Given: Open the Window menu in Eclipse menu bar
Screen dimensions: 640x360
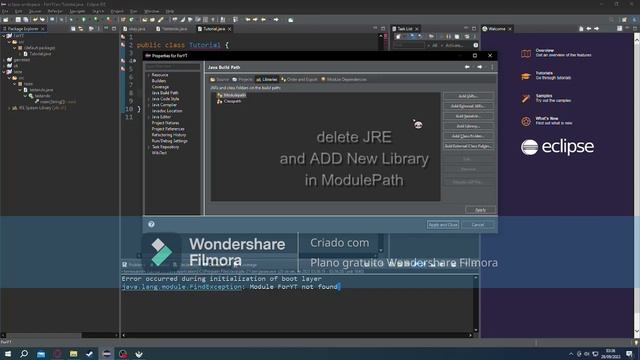Looking at the screenshot, I should (151, 11).
